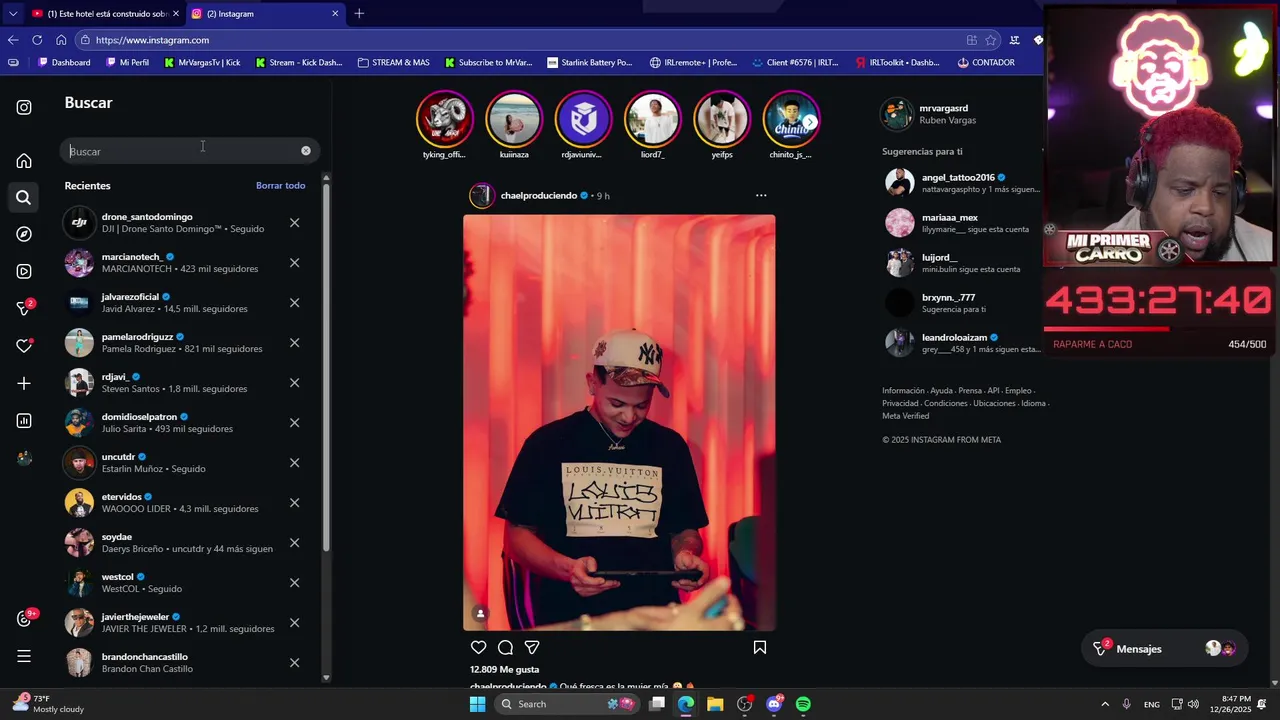Open a new browser tab
The width and height of the screenshot is (1280, 720).
click(359, 13)
